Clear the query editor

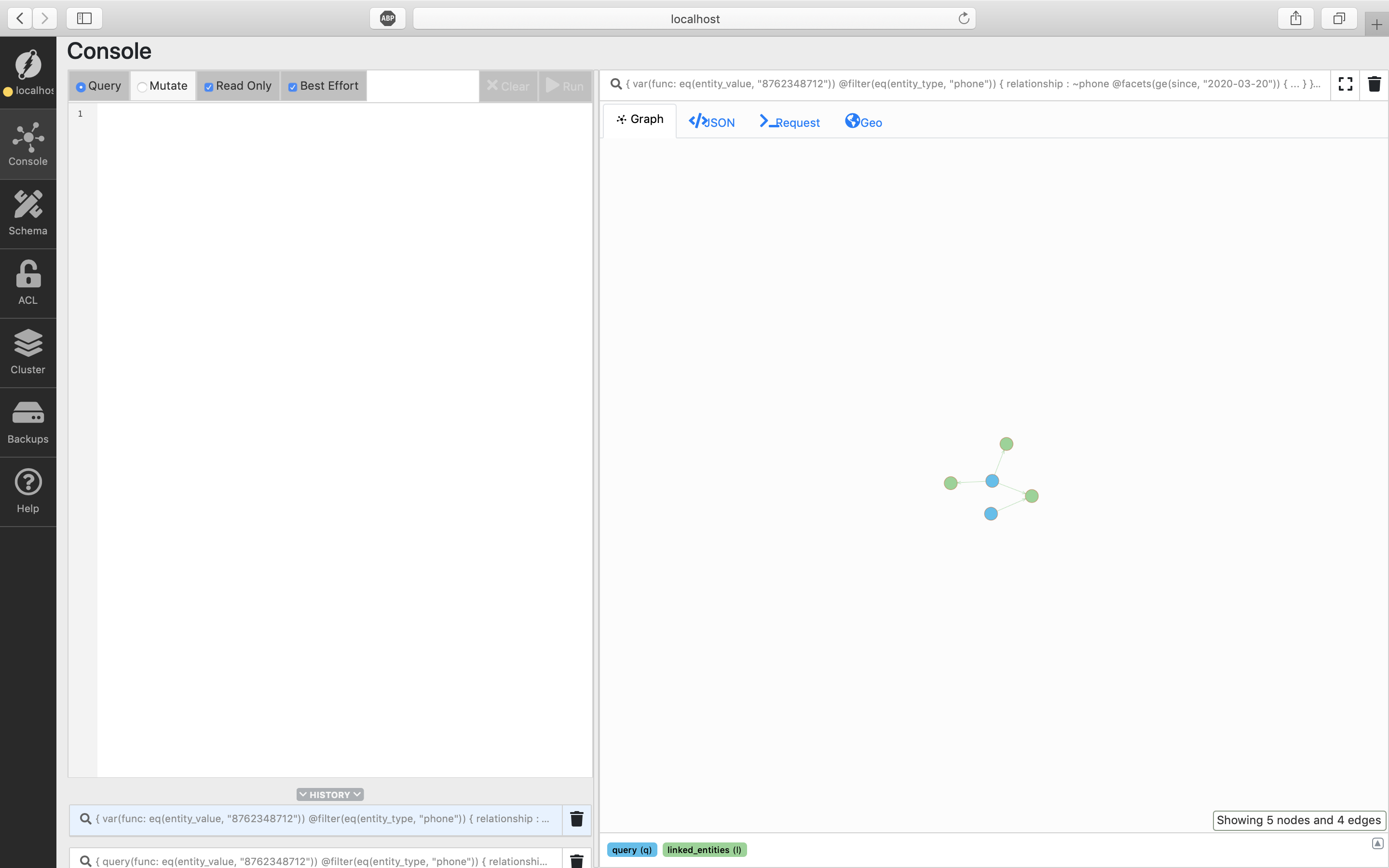[x=508, y=86]
